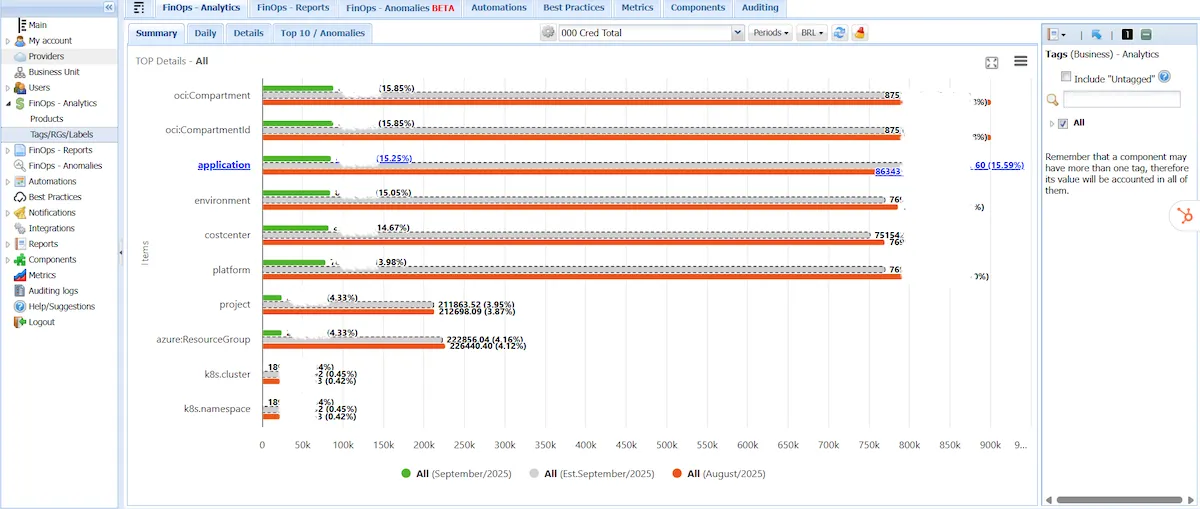This screenshot has width=1200, height=509.
Task: Select the Top 10 / Anomalies tab
Action: (322, 33)
